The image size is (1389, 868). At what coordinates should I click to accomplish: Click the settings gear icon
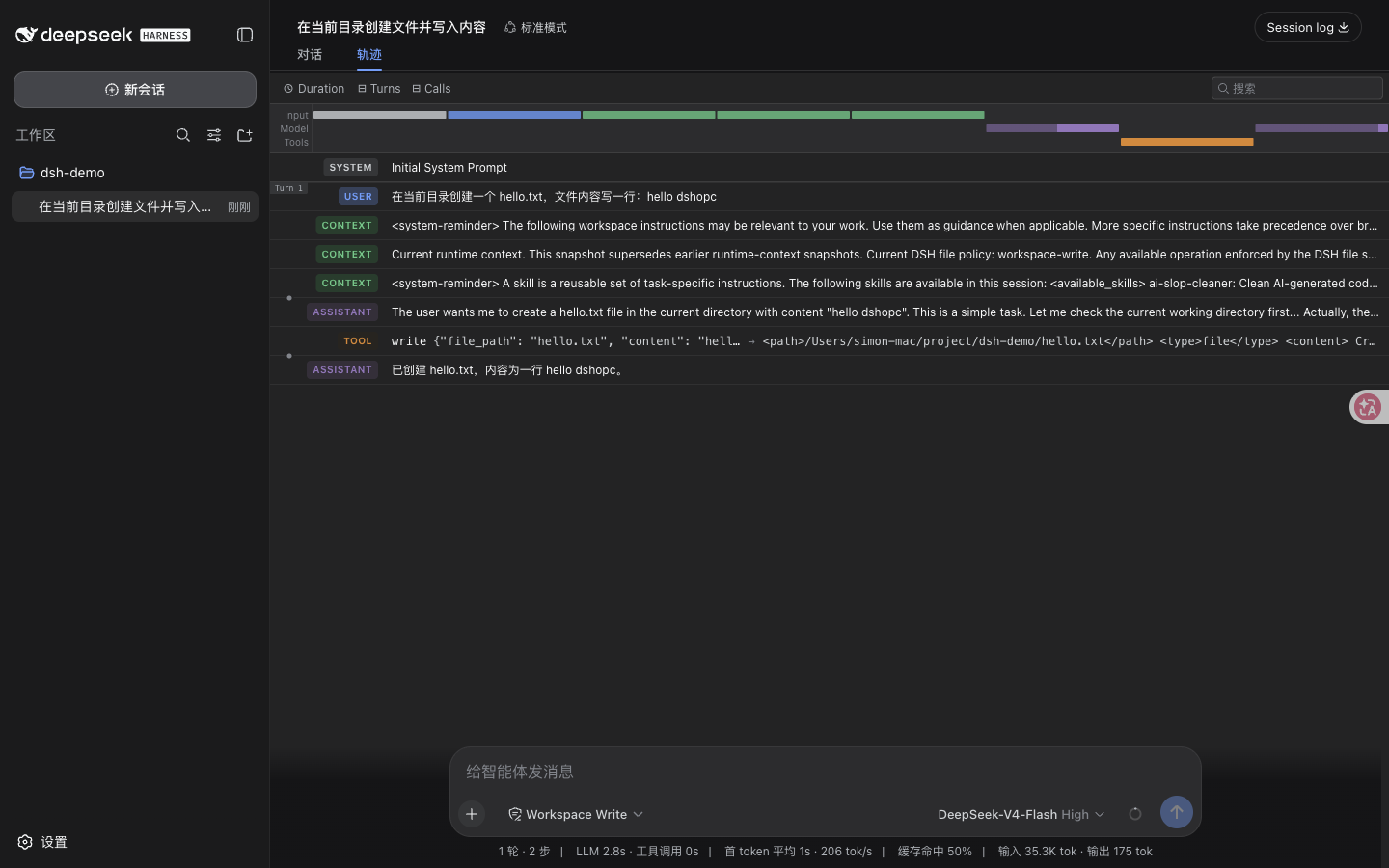click(25, 842)
